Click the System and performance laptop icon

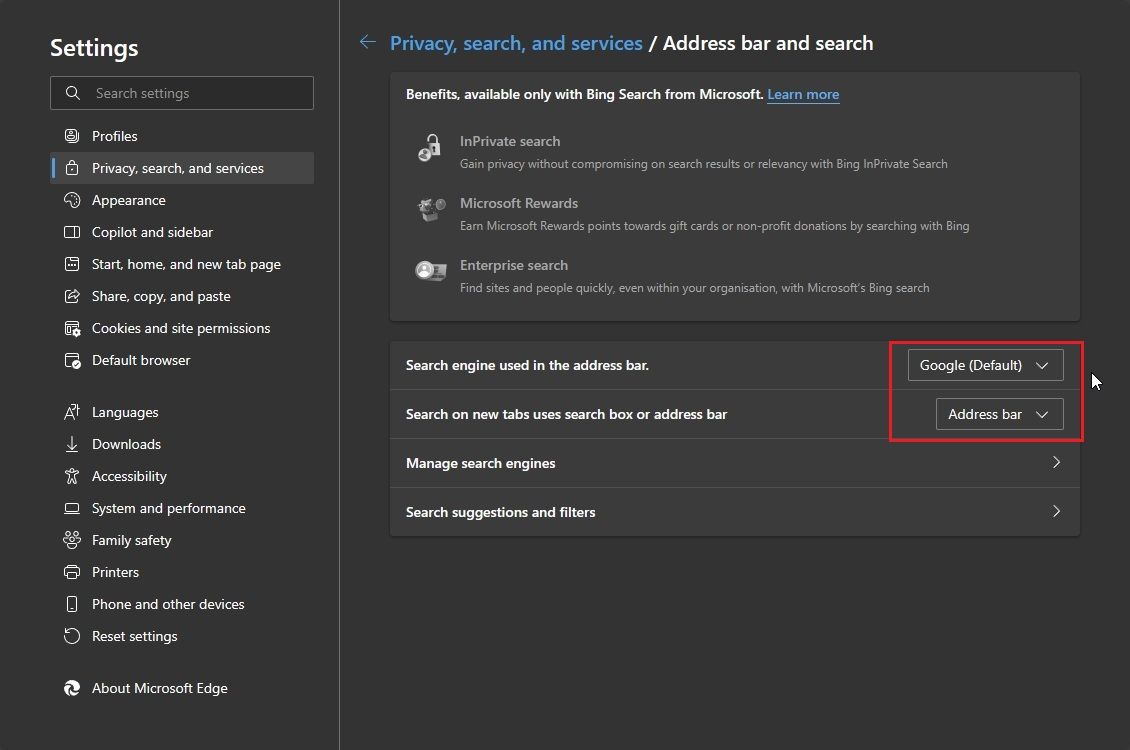(x=72, y=509)
